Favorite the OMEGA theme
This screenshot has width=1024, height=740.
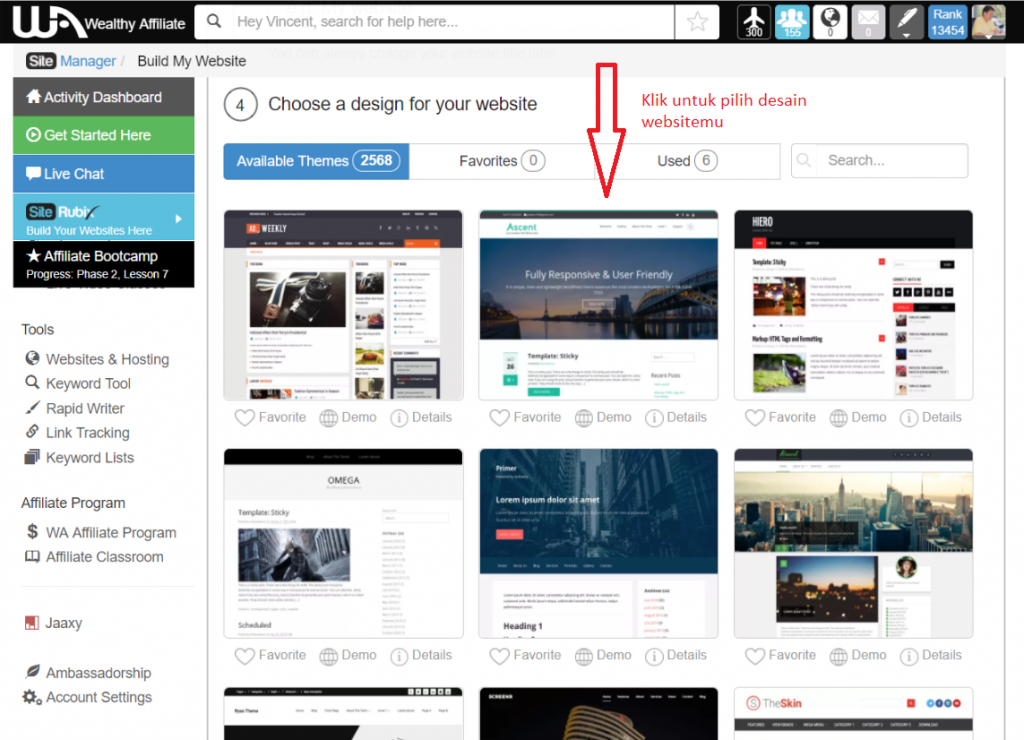270,655
